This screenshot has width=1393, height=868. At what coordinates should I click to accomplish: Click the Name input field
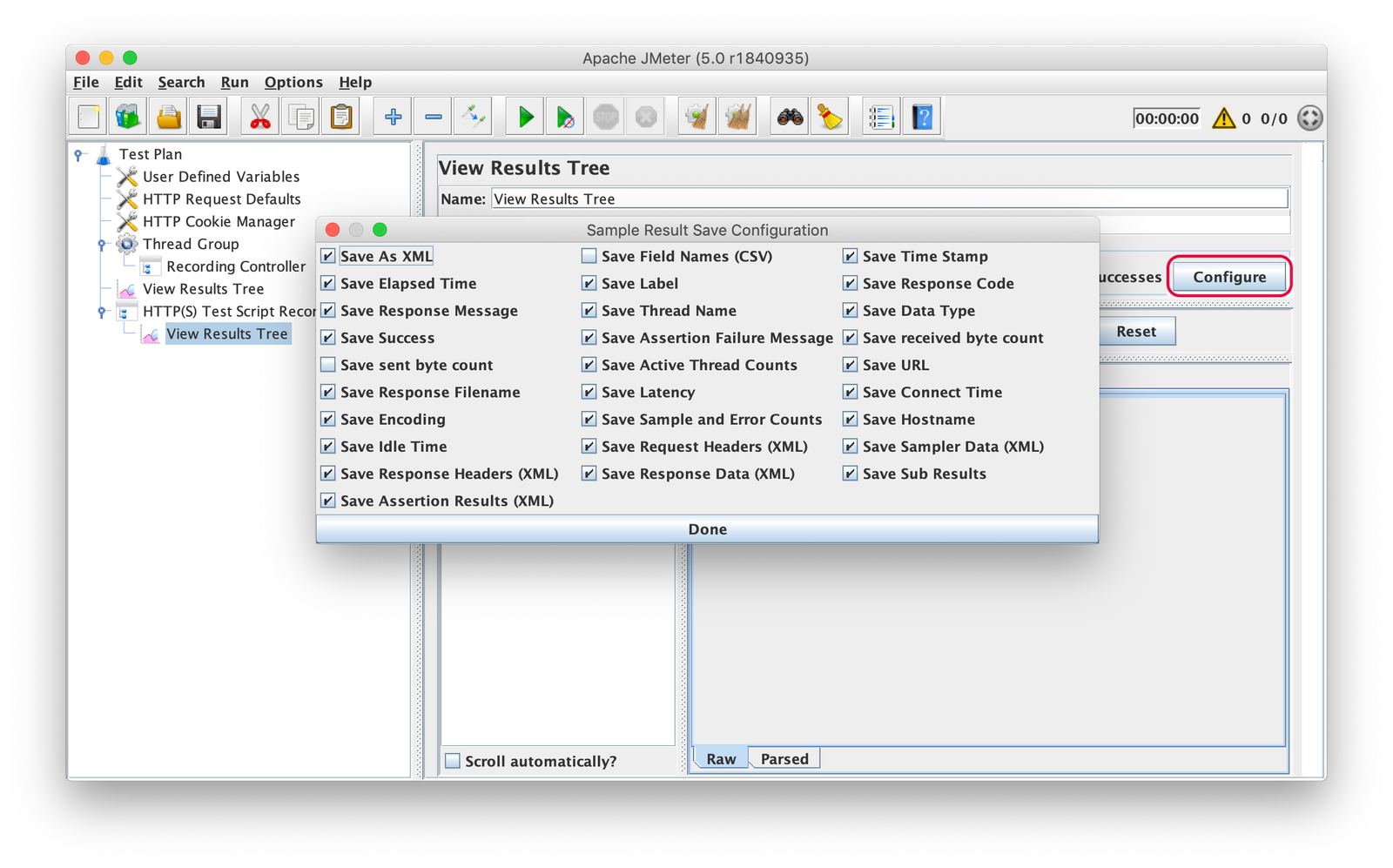[888, 198]
